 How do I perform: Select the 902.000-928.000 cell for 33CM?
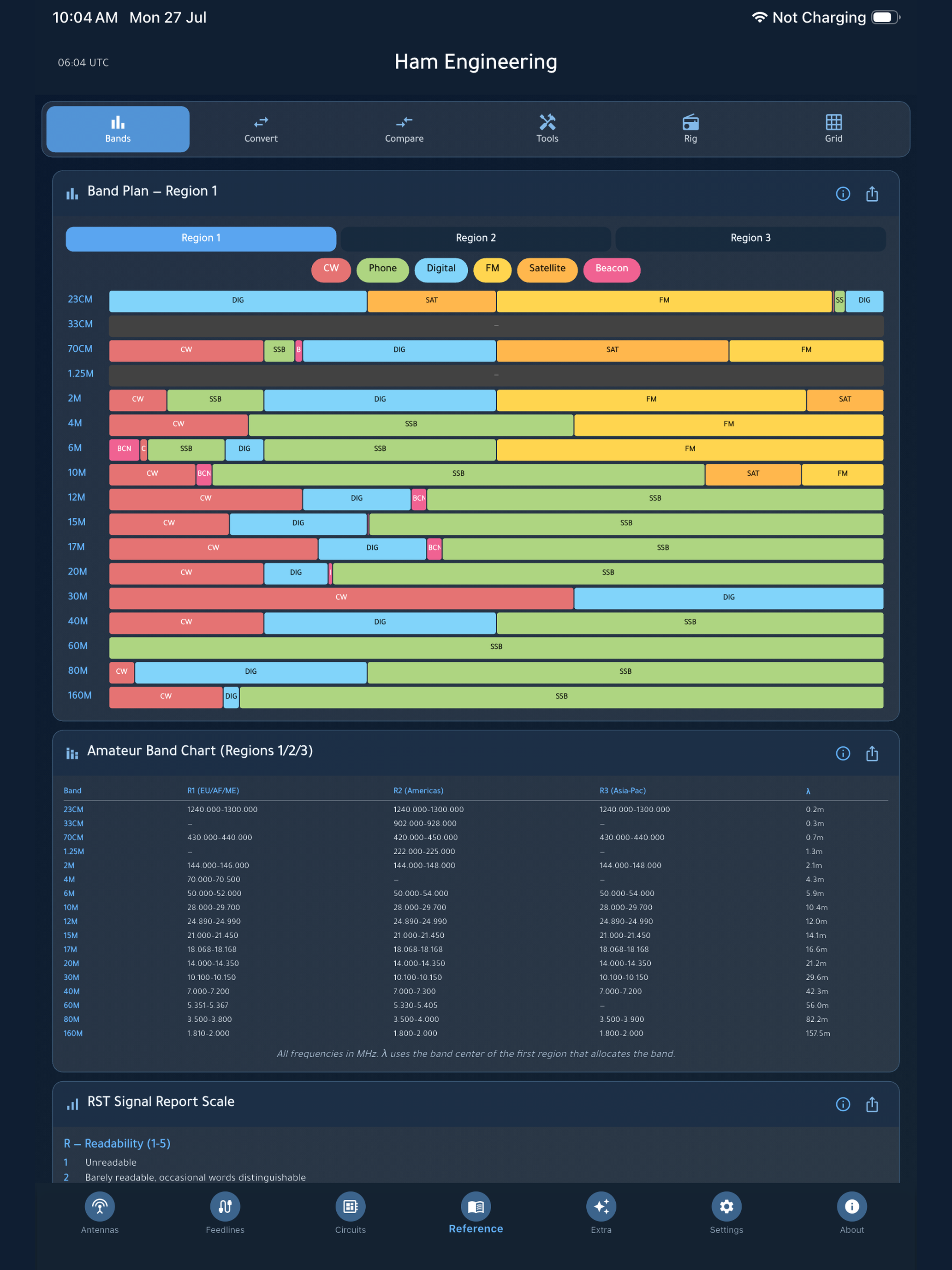[x=425, y=823]
